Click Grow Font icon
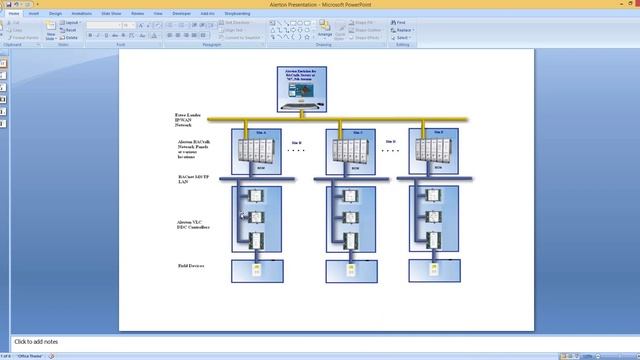The width and height of the screenshot is (640, 360). point(141,25)
